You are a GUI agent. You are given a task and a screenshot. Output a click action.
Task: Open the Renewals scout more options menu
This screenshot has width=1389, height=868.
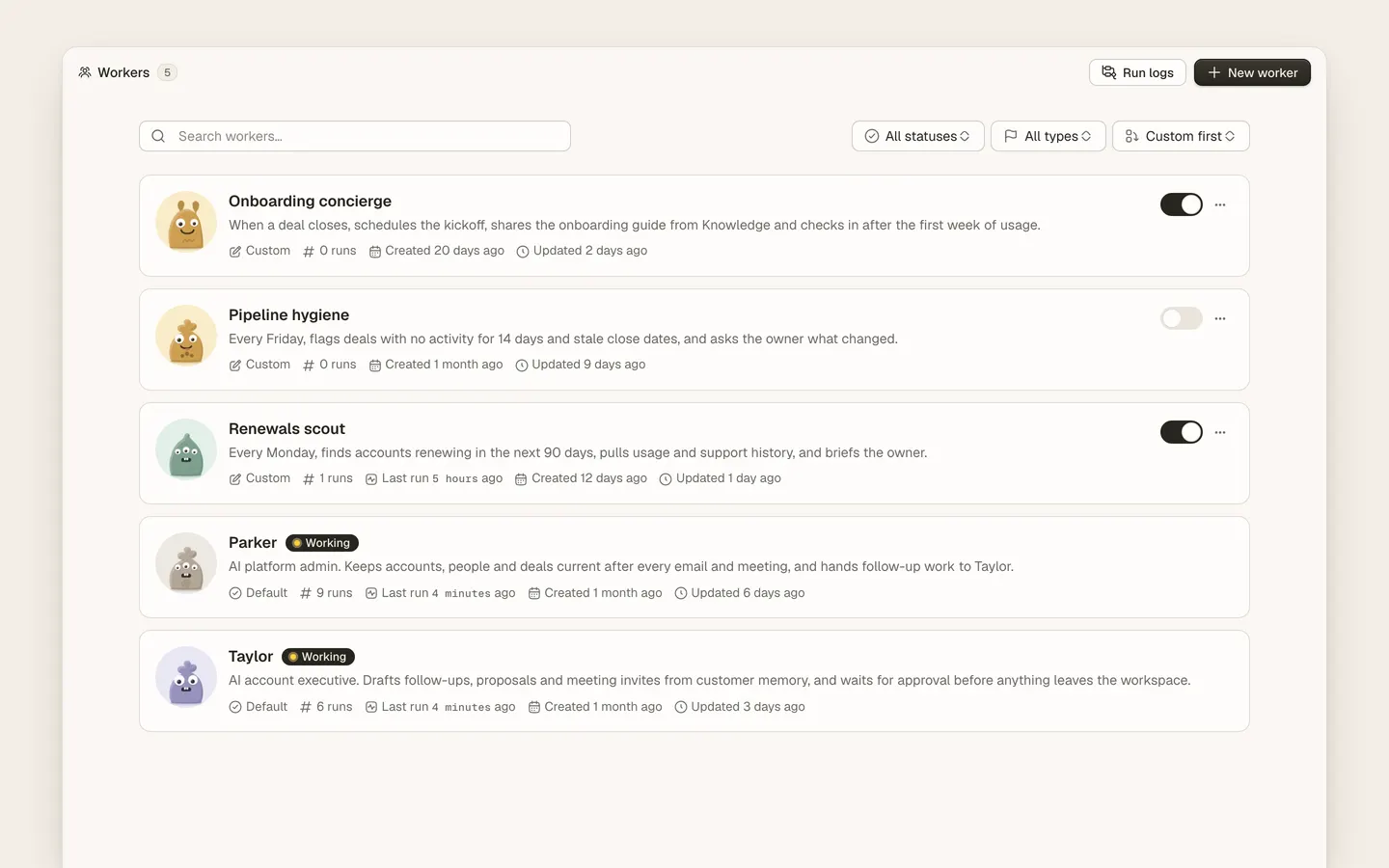coord(1220,432)
